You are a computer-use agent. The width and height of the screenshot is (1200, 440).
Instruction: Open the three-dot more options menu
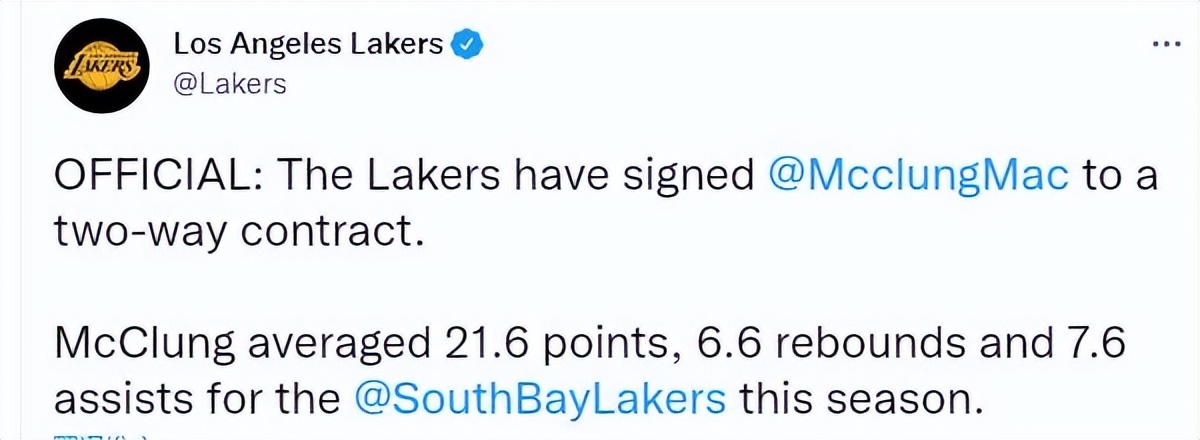[1166, 46]
